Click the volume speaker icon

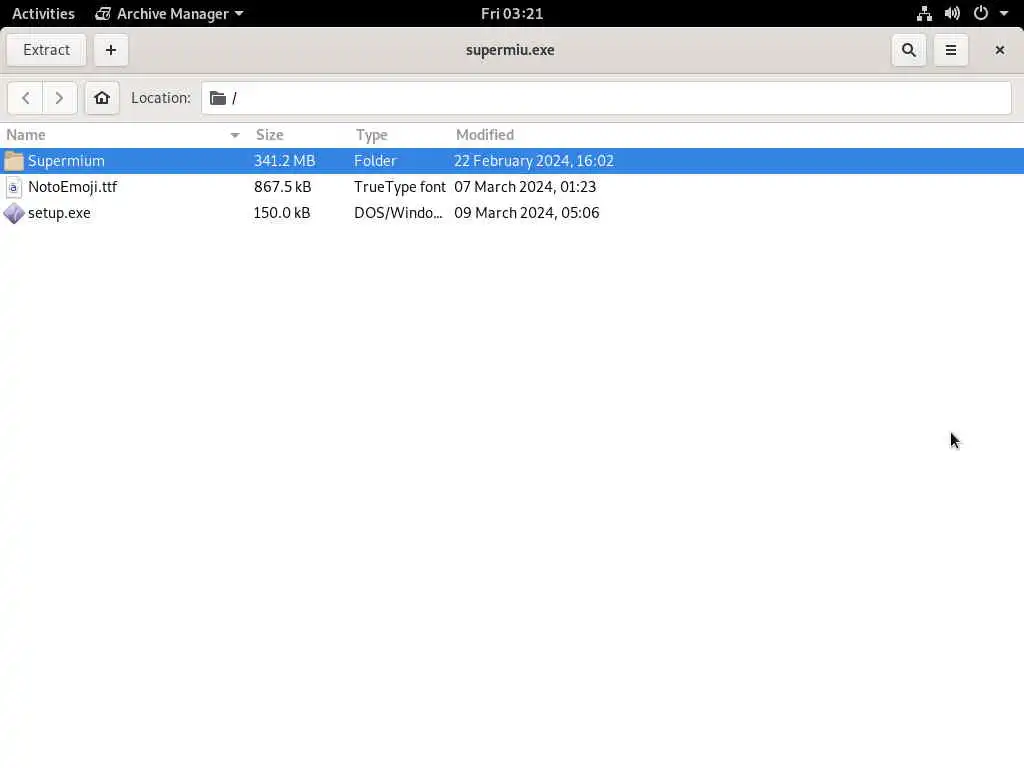(x=952, y=14)
